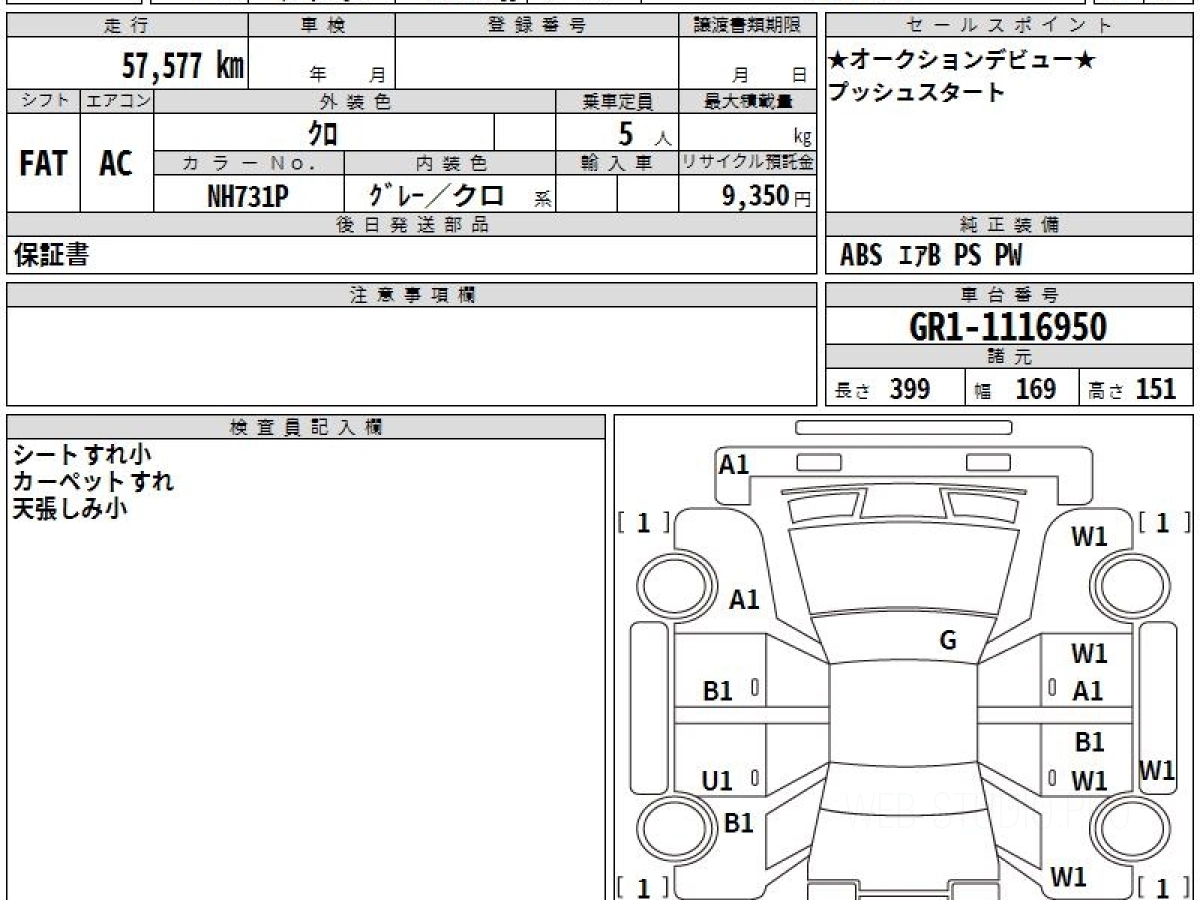Viewport: 1200px width, 900px height.
Task: Click the リサイクル預託金 label
Action: coord(747,163)
